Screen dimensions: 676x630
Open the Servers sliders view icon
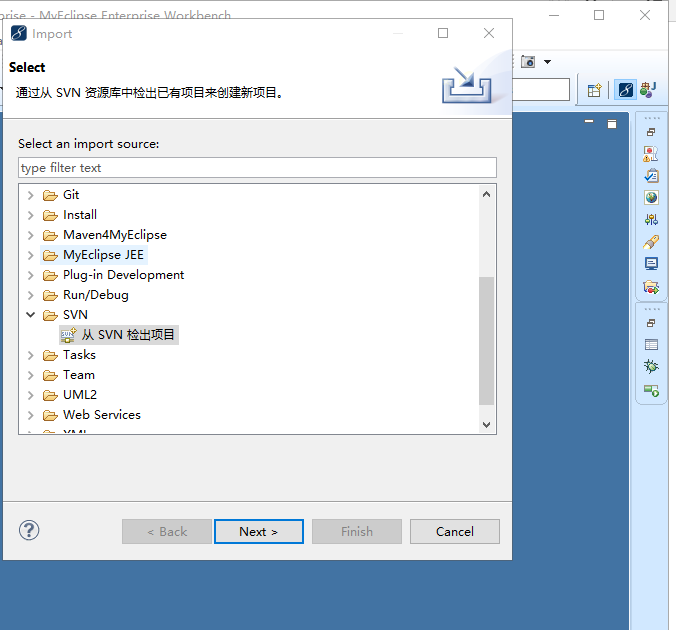coord(651,219)
